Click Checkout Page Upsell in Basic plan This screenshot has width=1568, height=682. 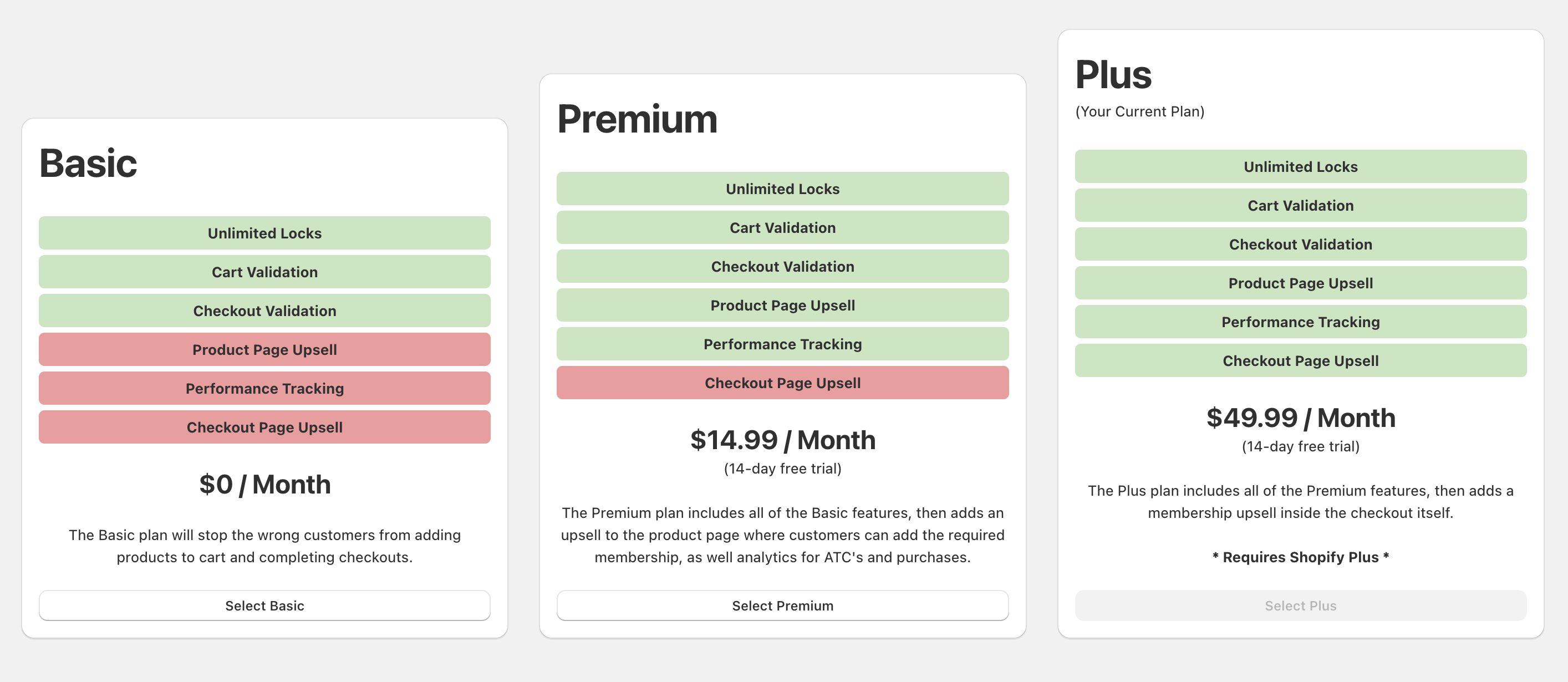pos(264,427)
